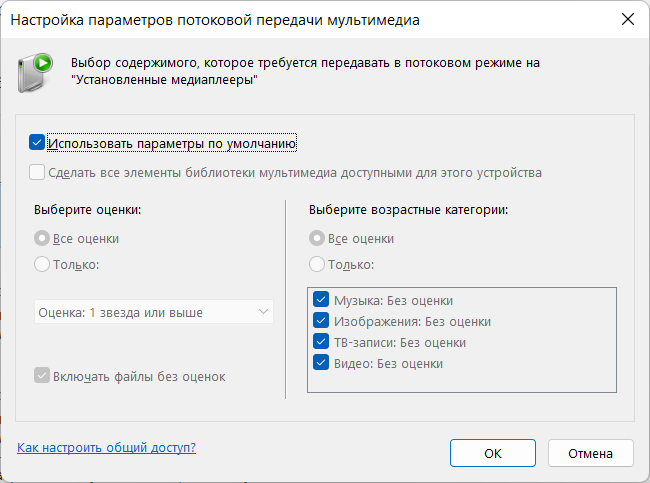Open the "Оценка: 1 звезда или выше" dropdown
This screenshot has width=650, height=483.
tap(154, 312)
